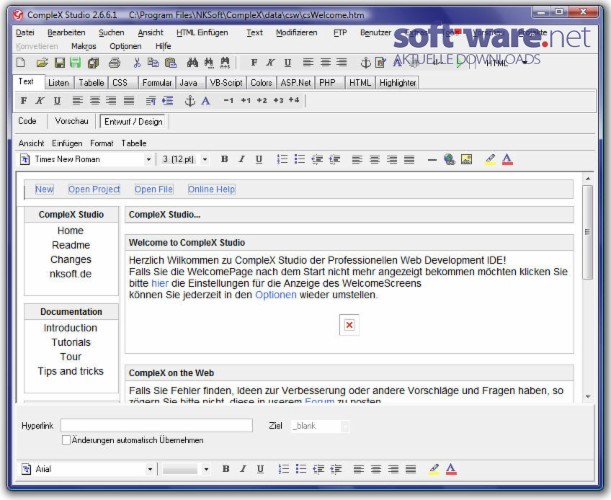Switch to the Code view tab
This screenshot has height=500, width=611.
pyautogui.click(x=27, y=121)
